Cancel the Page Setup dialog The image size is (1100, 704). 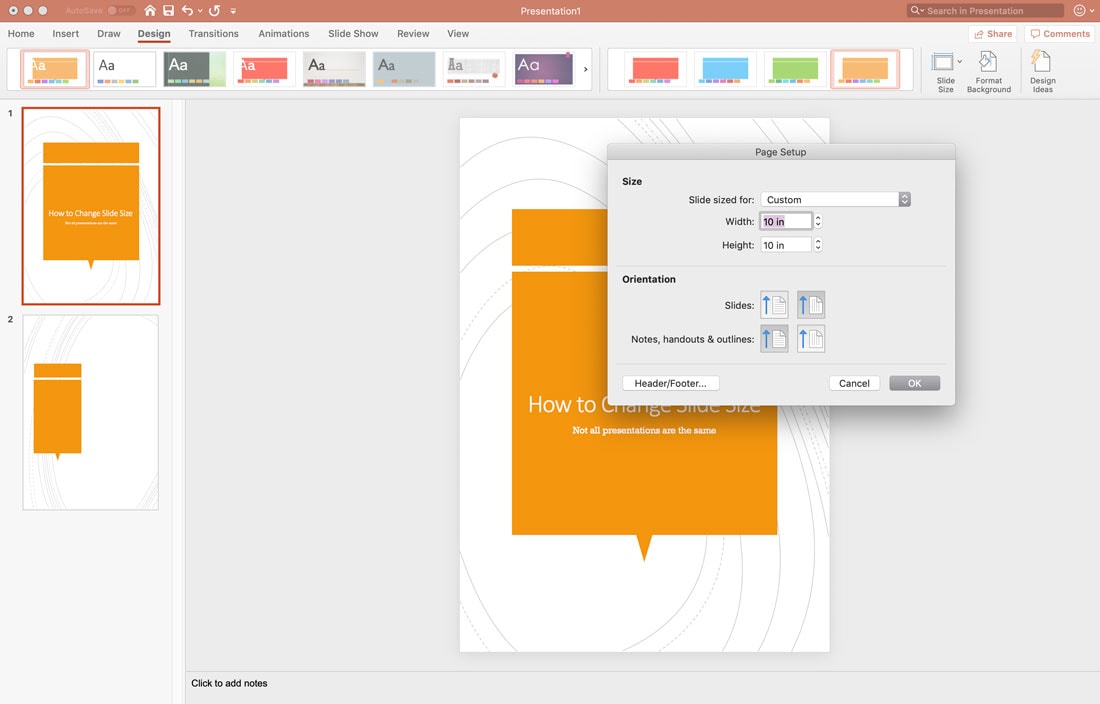[854, 382]
